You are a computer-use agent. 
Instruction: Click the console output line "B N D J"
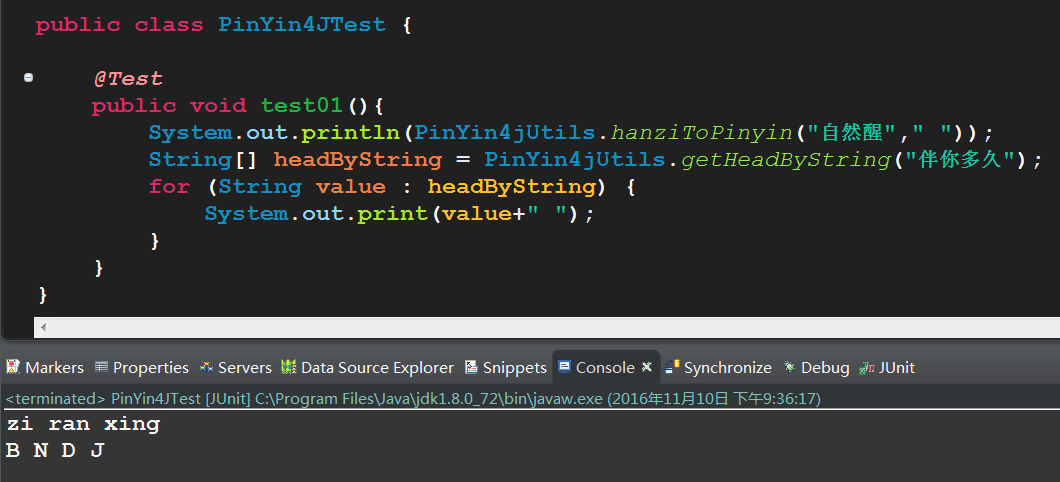click(x=55, y=450)
